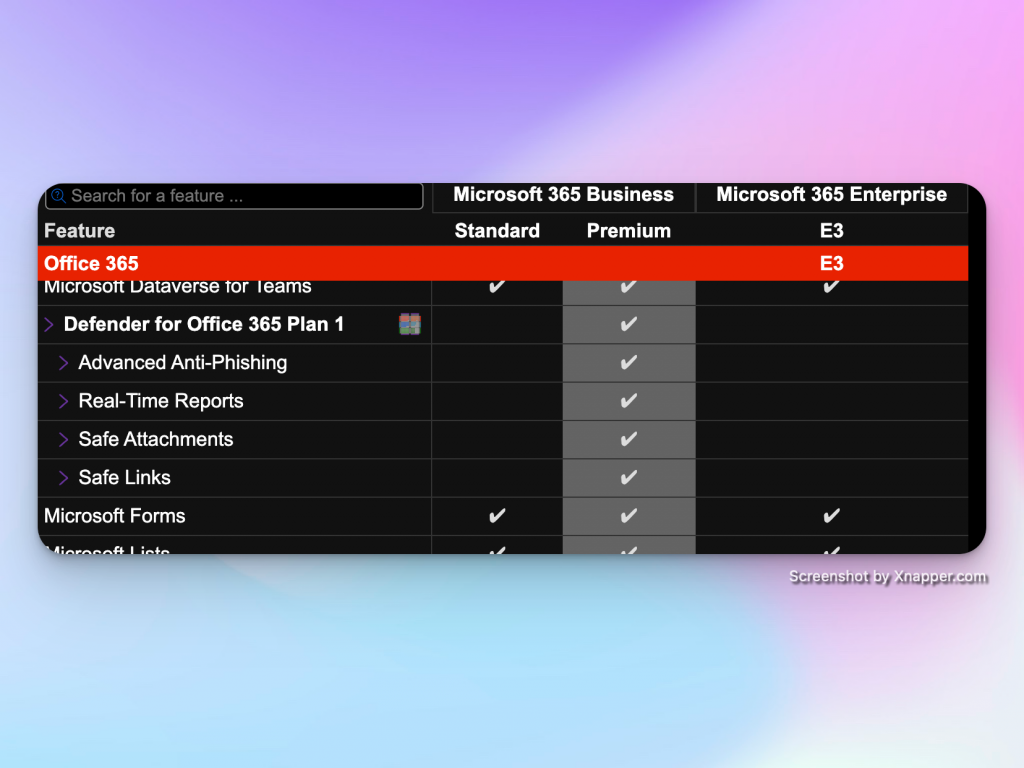Viewport: 1024px width, 768px height.
Task: Click the magnifier icon in search box
Action: coord(58,196)
